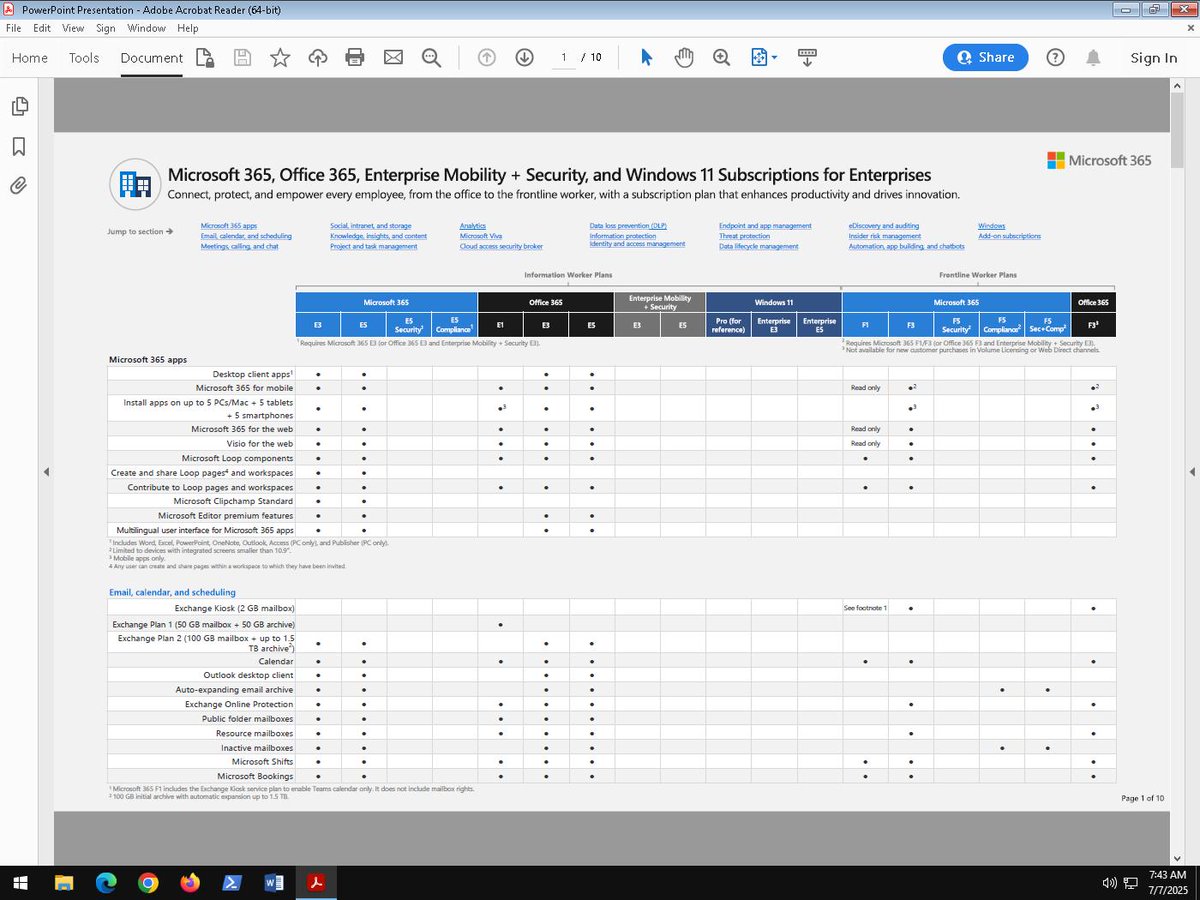1200x900 pixels.
Task: Open the find text magnifier
Action: click(x=431, y=57)
